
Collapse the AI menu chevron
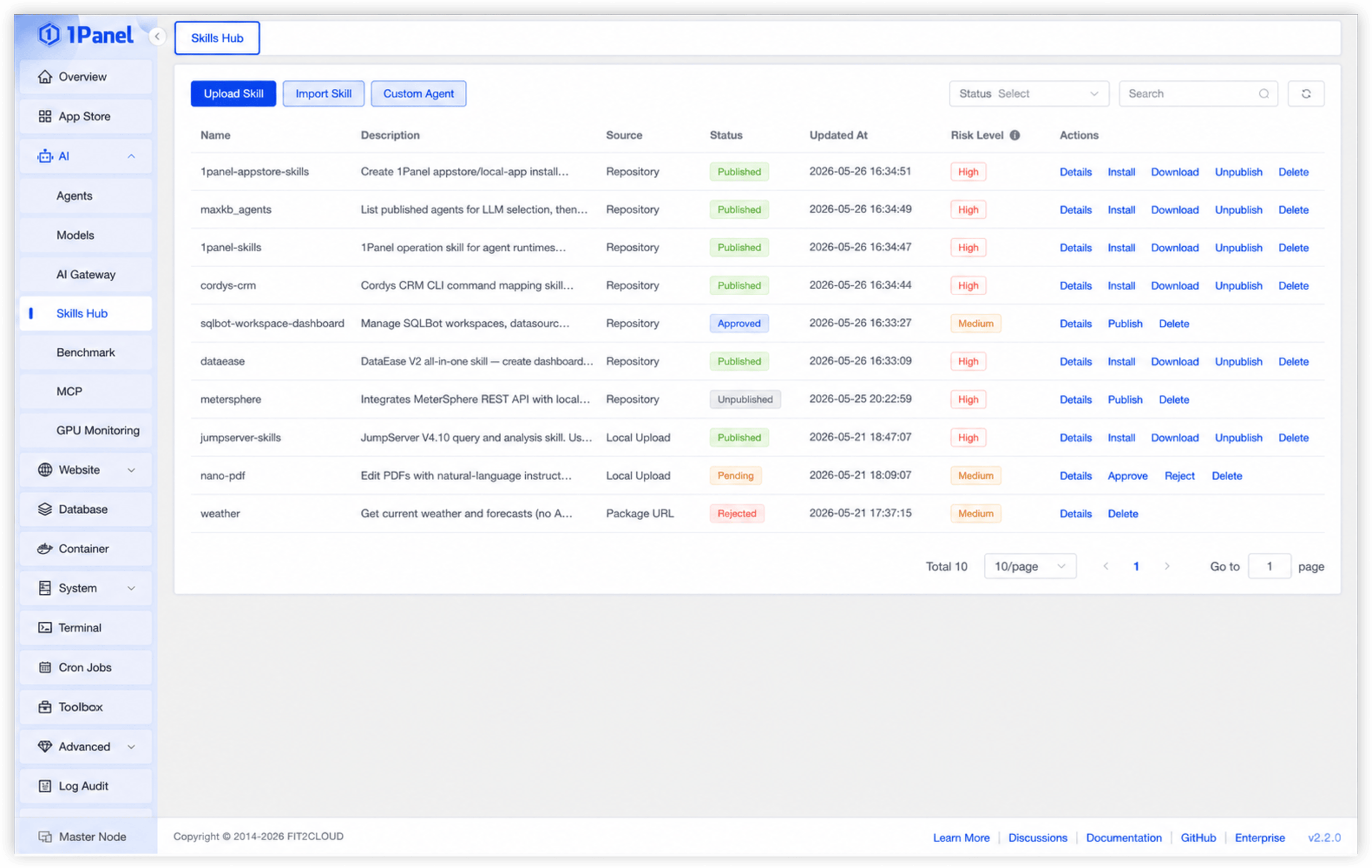tap(131, 156)
